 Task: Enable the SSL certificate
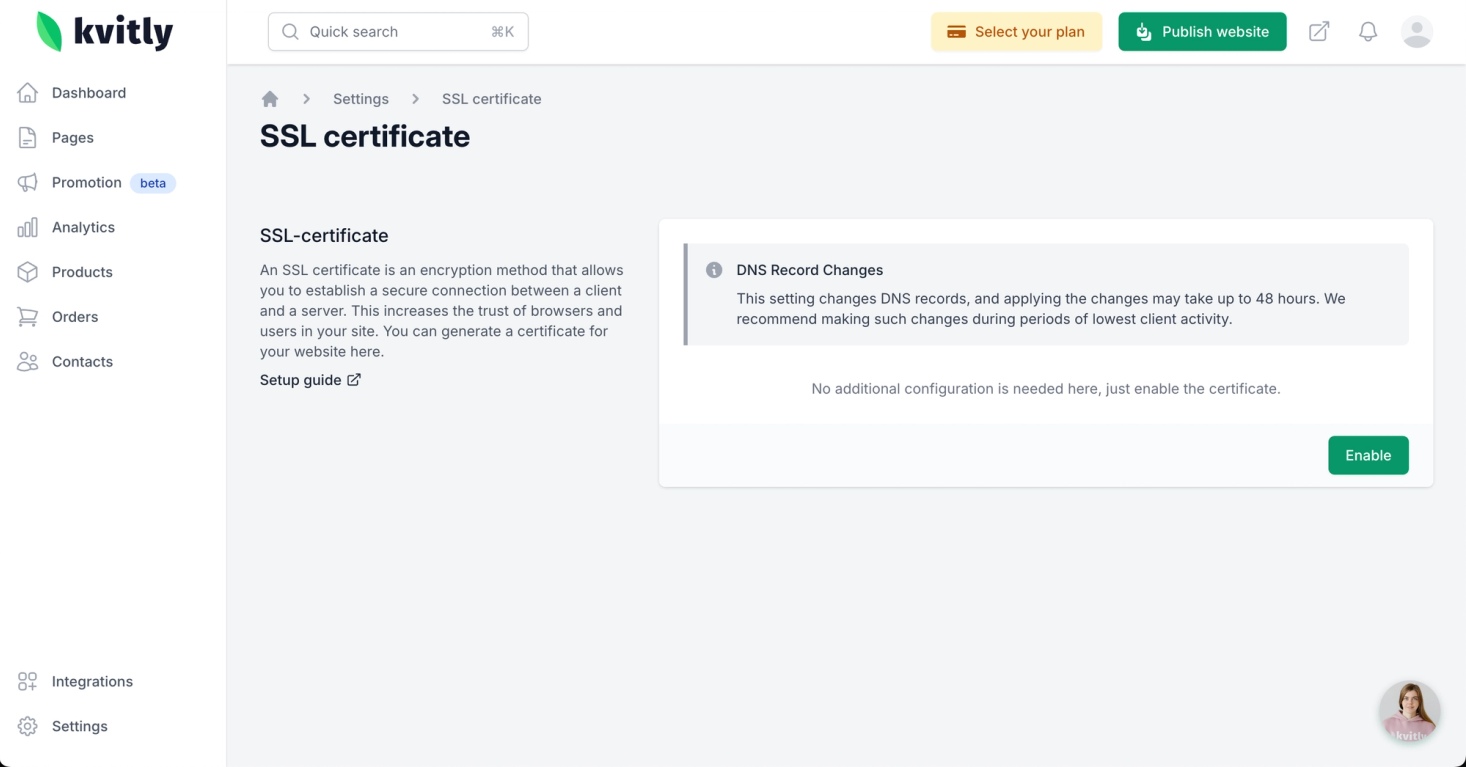coord(1368,455)
